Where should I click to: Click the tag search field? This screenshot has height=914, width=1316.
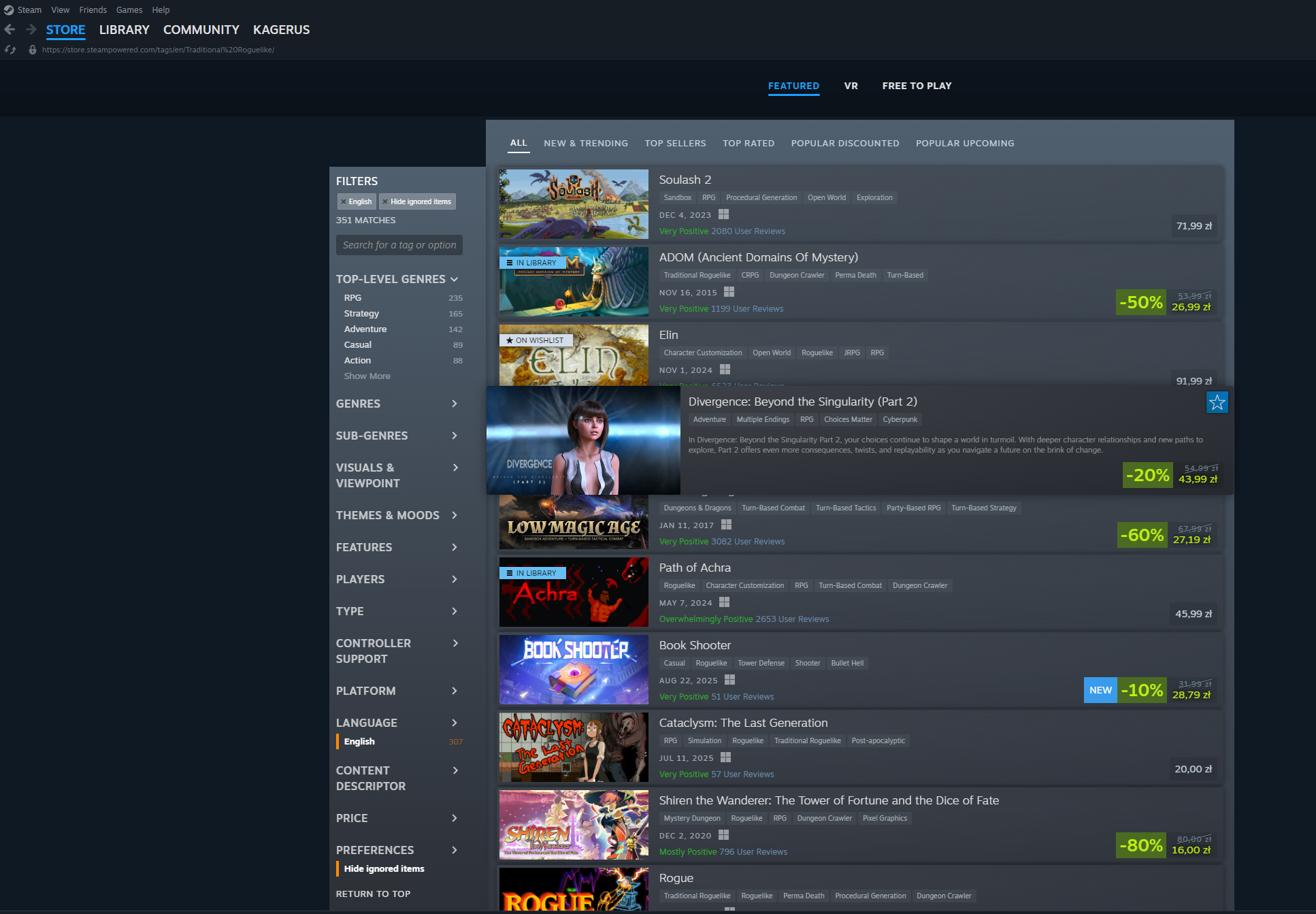pyautogui.click(x=399, y=245)
